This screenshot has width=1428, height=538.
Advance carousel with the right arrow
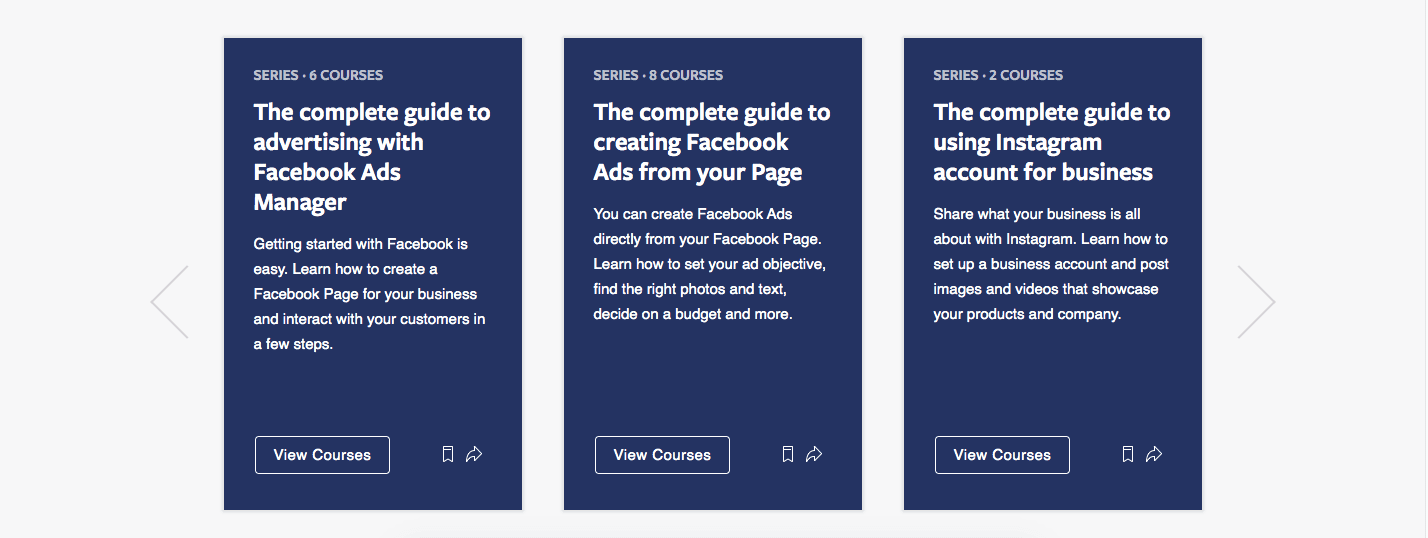click(1256, 302)
